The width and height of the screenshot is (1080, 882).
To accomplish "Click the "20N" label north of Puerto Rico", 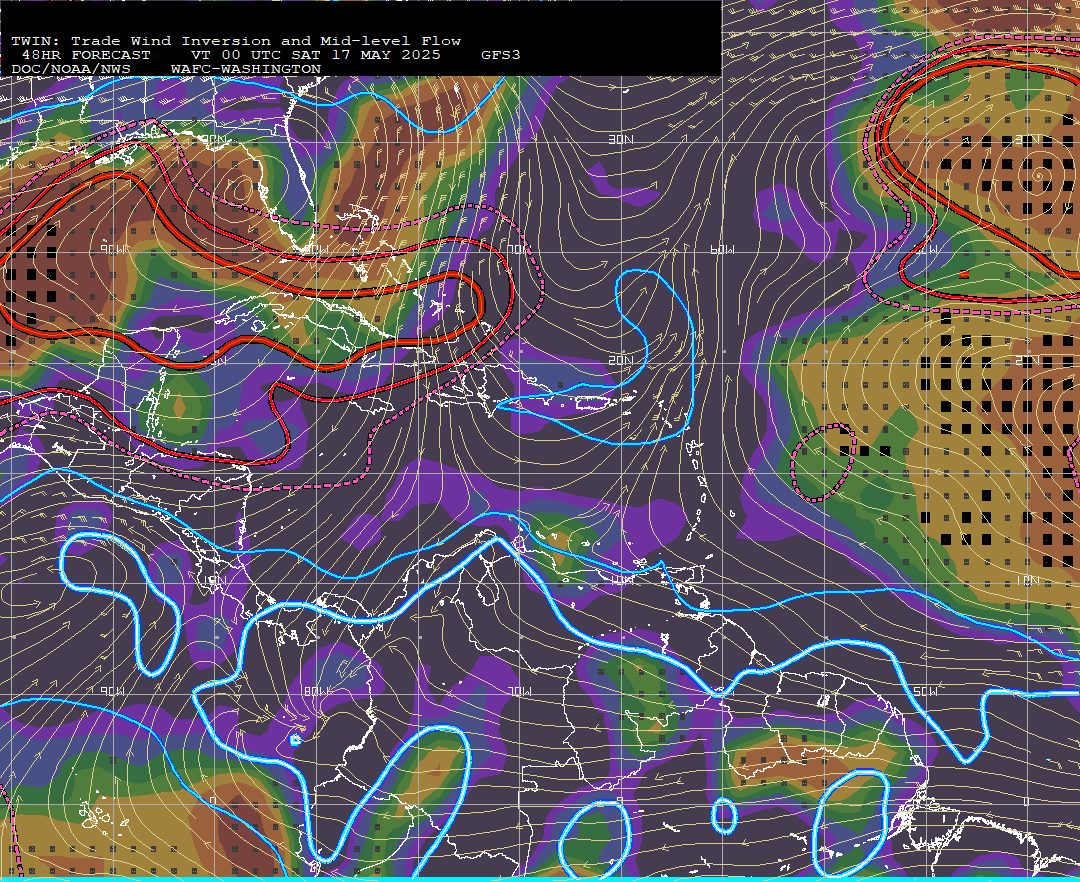I will click(x=621, y=360).
